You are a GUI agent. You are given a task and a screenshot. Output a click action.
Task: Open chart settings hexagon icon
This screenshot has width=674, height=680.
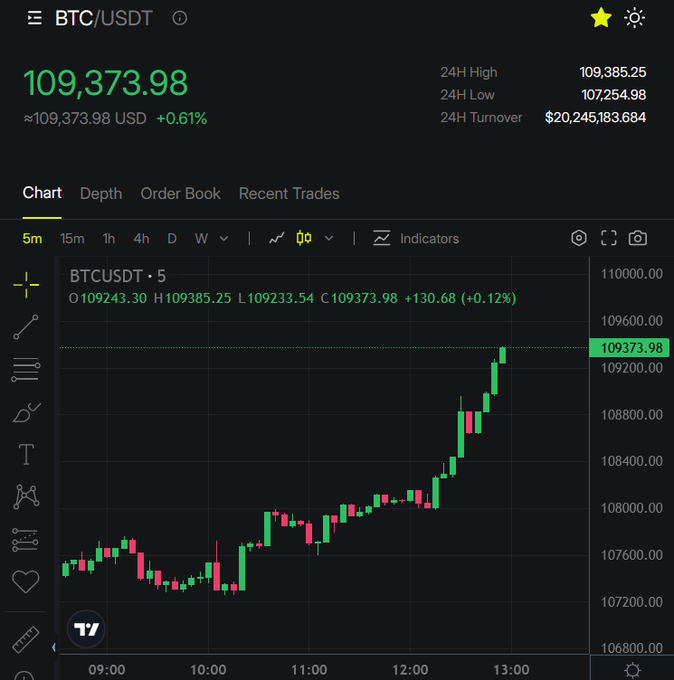click(579, 238)
